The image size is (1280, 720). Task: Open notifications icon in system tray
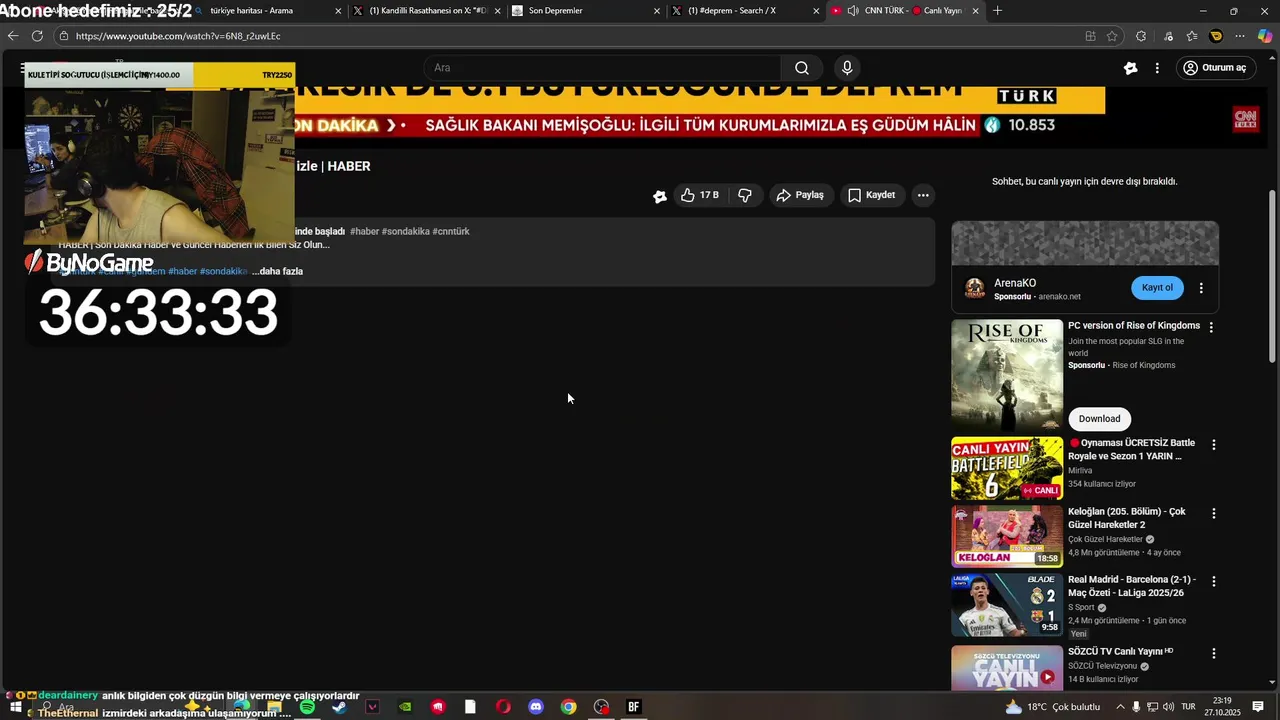point(1258,707)
